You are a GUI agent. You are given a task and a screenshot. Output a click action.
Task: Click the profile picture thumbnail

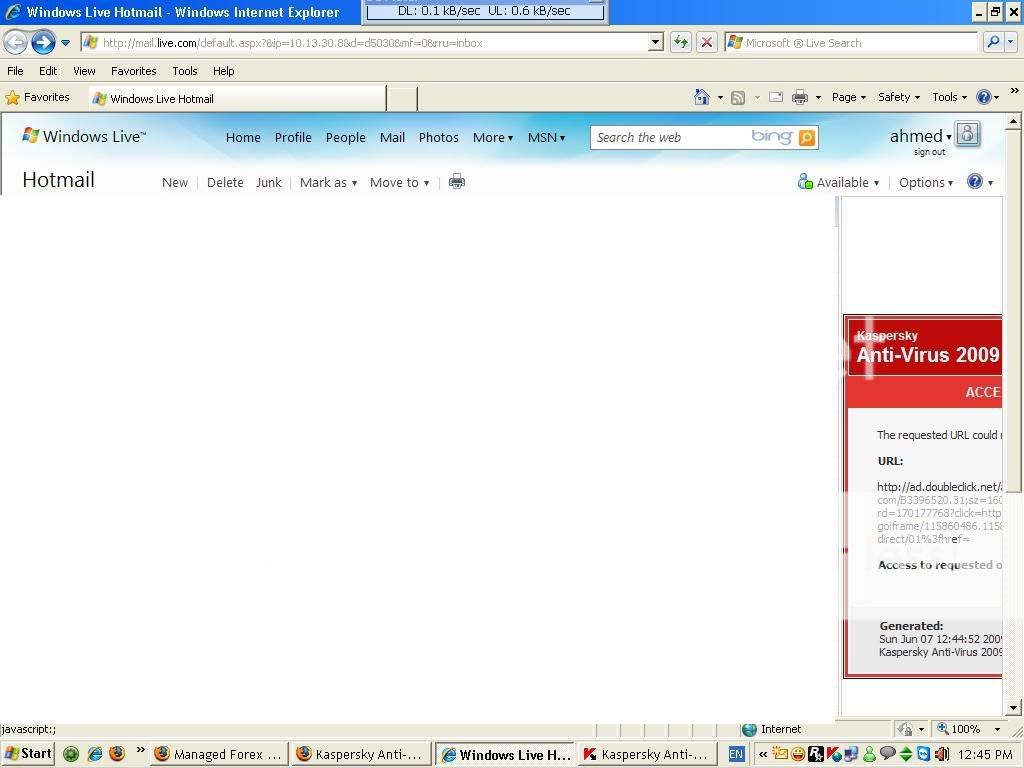click(x=968, y=134)
